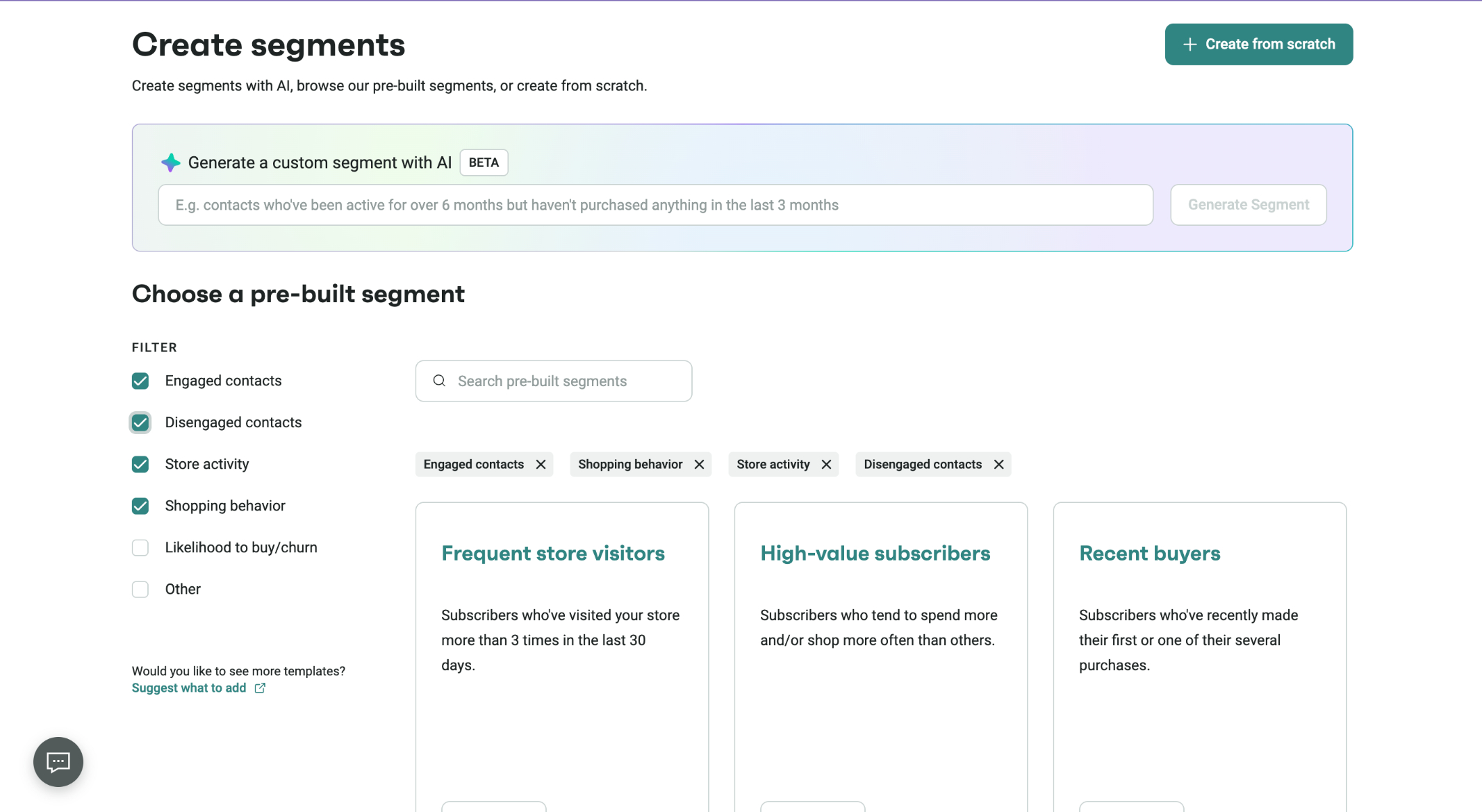This screenshot has width=1482, height=812.
Task: Uncheck the Engaged contacts filter
Action: [140, 381]
